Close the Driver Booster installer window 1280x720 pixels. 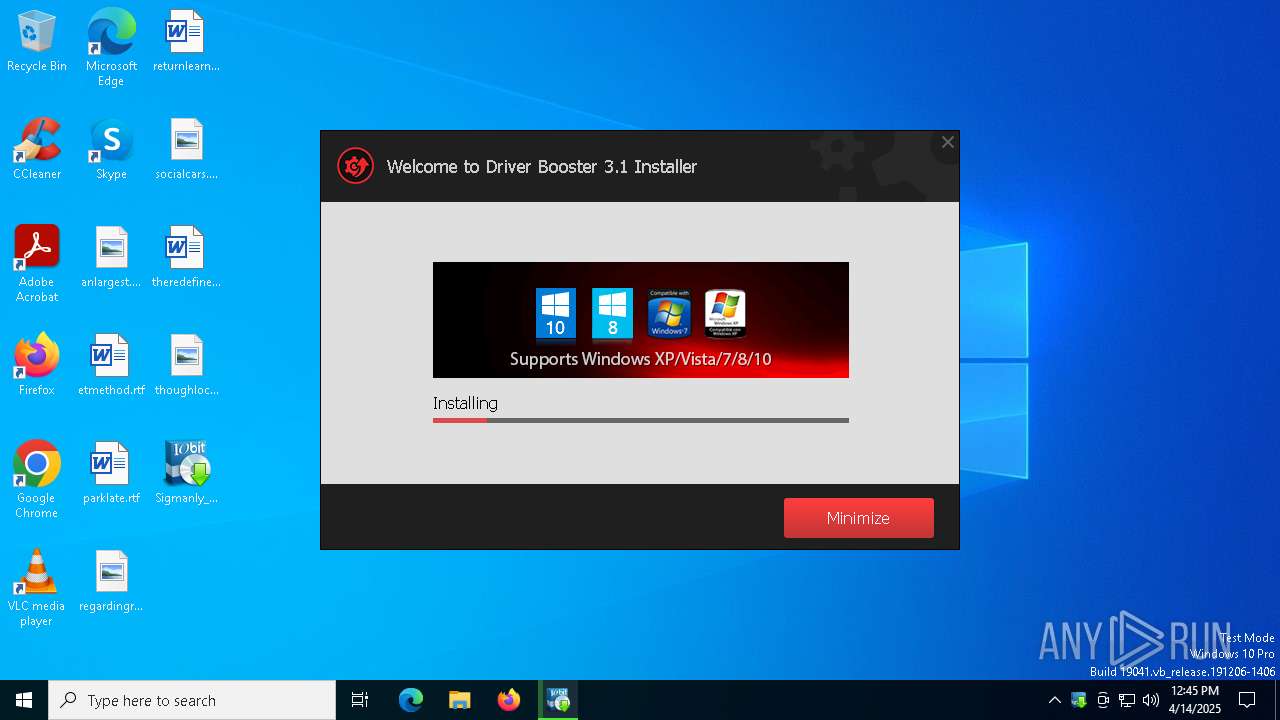pos(948,142)
